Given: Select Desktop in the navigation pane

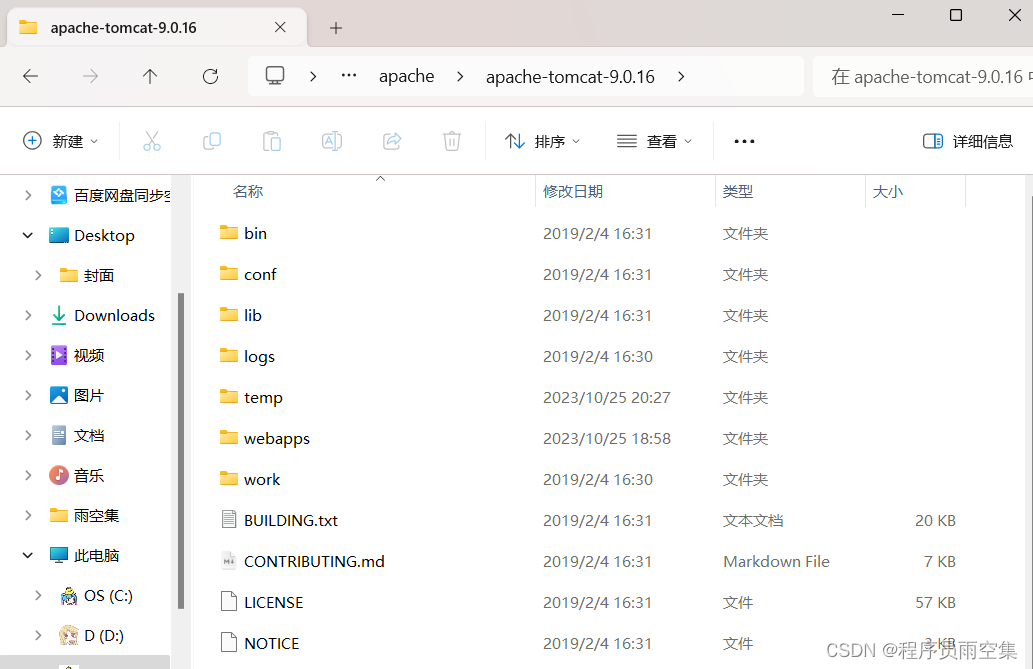Looking at the screenshot, I should click(104, 235).
